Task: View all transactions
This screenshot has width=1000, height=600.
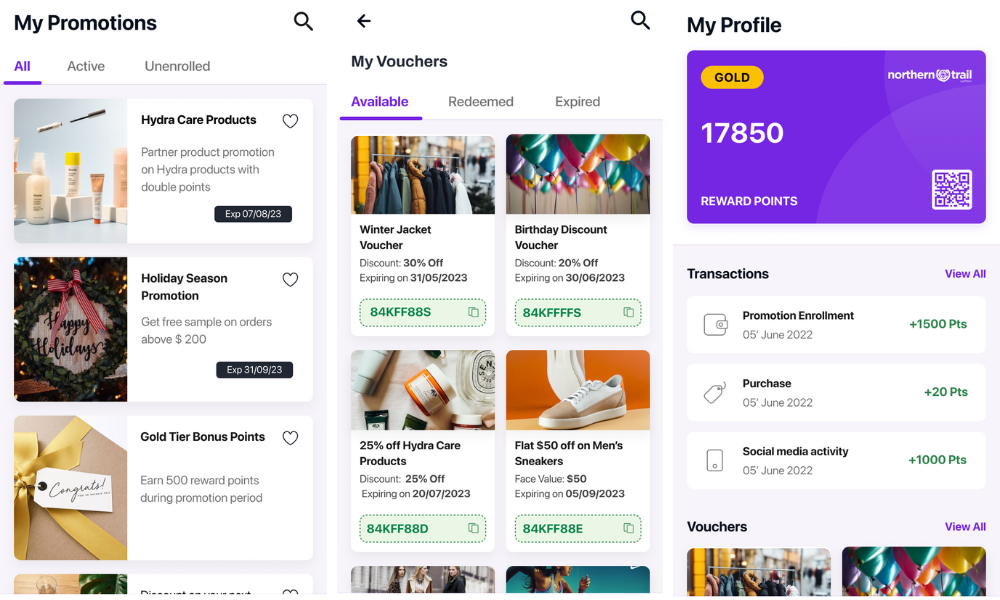Action: (965, 274)
